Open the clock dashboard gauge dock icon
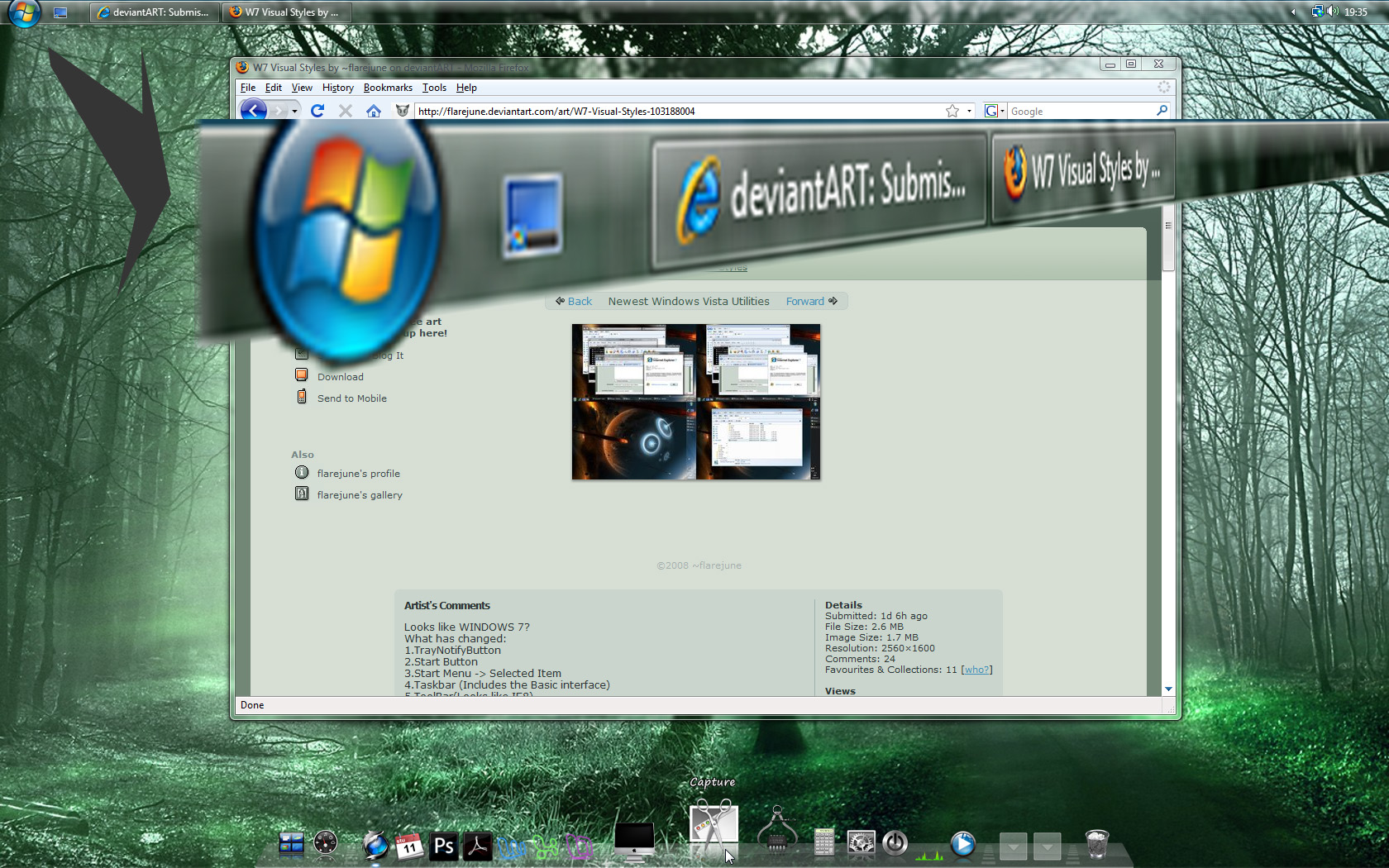The width and height of the screenshot is (1389, 868). coord(325,843)
